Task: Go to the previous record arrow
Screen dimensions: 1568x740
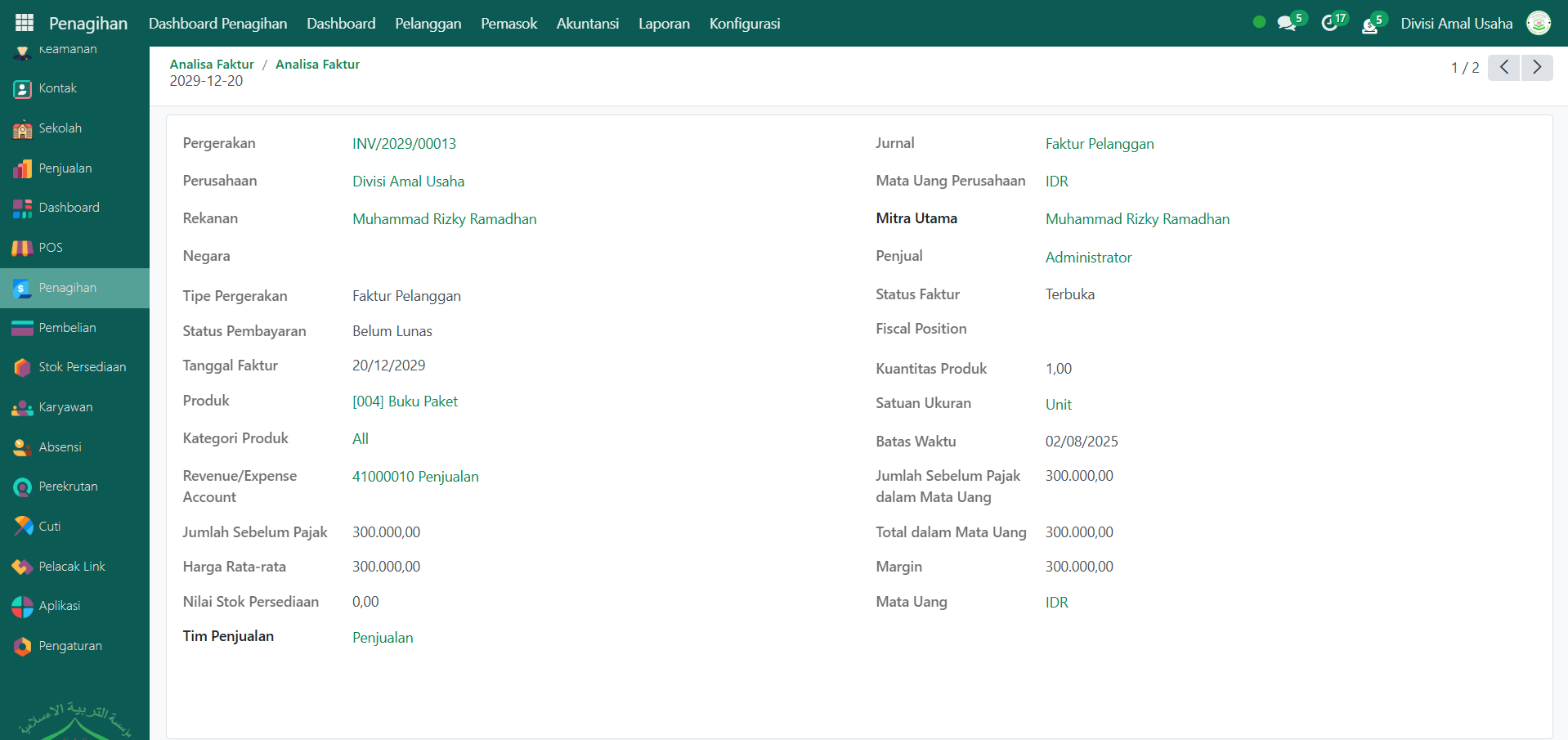Action: (1503, 67)
